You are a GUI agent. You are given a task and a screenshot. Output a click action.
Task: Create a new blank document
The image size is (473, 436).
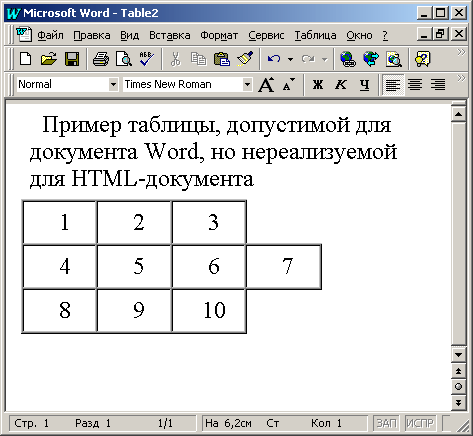click(26, 59)
